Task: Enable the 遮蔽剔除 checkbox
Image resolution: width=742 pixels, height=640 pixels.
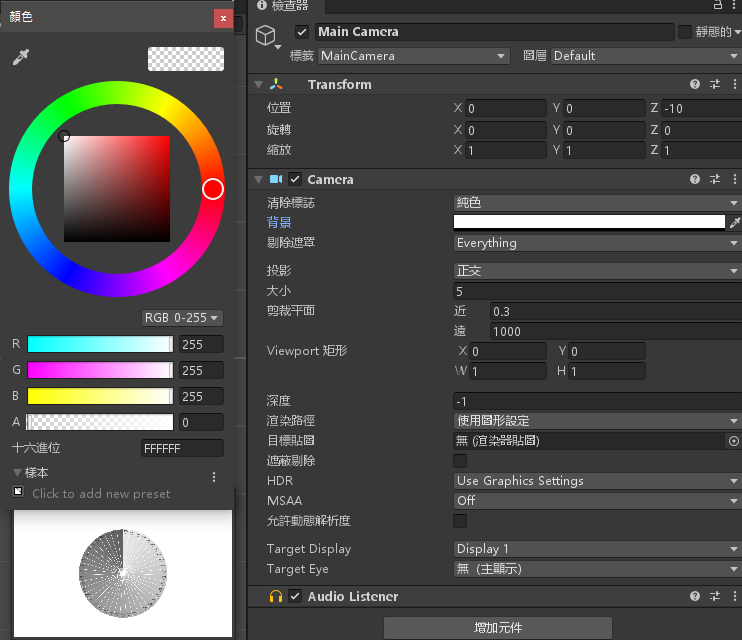Action: (x=460, y=461)
